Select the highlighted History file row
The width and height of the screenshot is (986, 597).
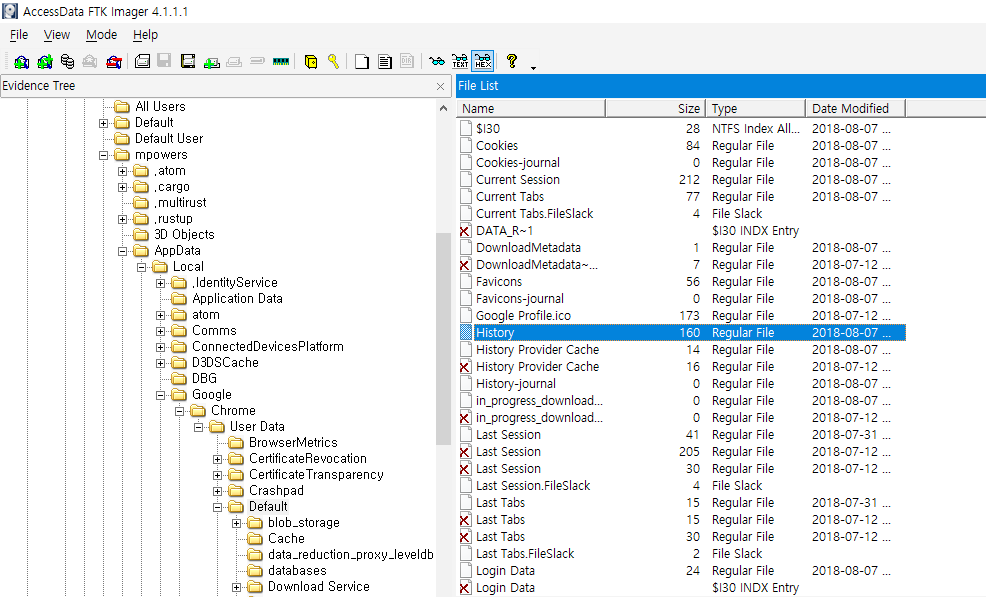pyautogui.click(x=682, y=333)
